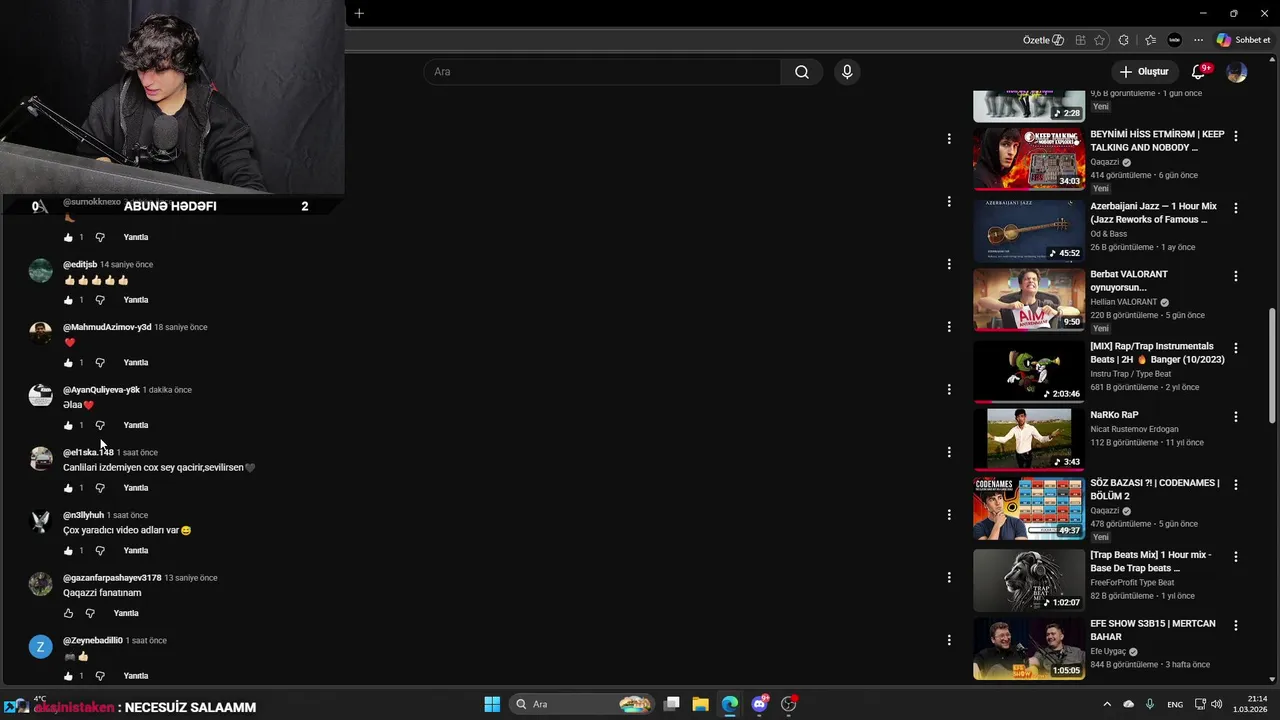Activate voice search microphone icon
The image size is (1280, 720).
coord(847,72)
